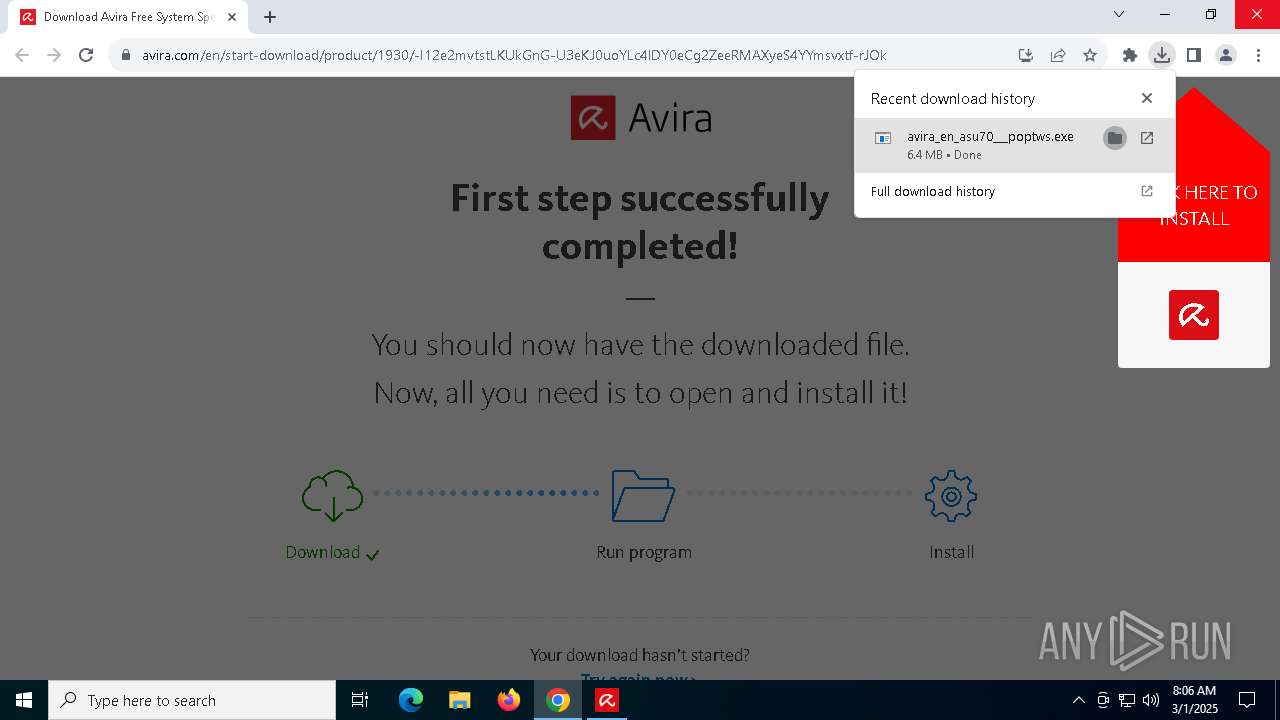The width and height of the screenshot is (1280, 720).
Task: Open Avira app from taskbar
Action: (607, 700)
